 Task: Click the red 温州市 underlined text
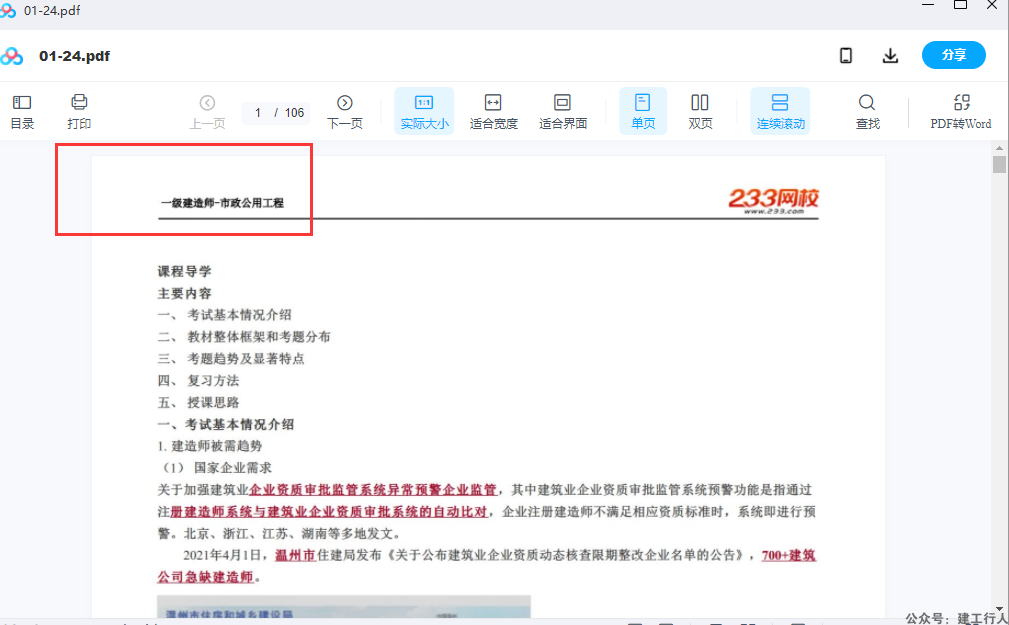[x=295, y=555]
